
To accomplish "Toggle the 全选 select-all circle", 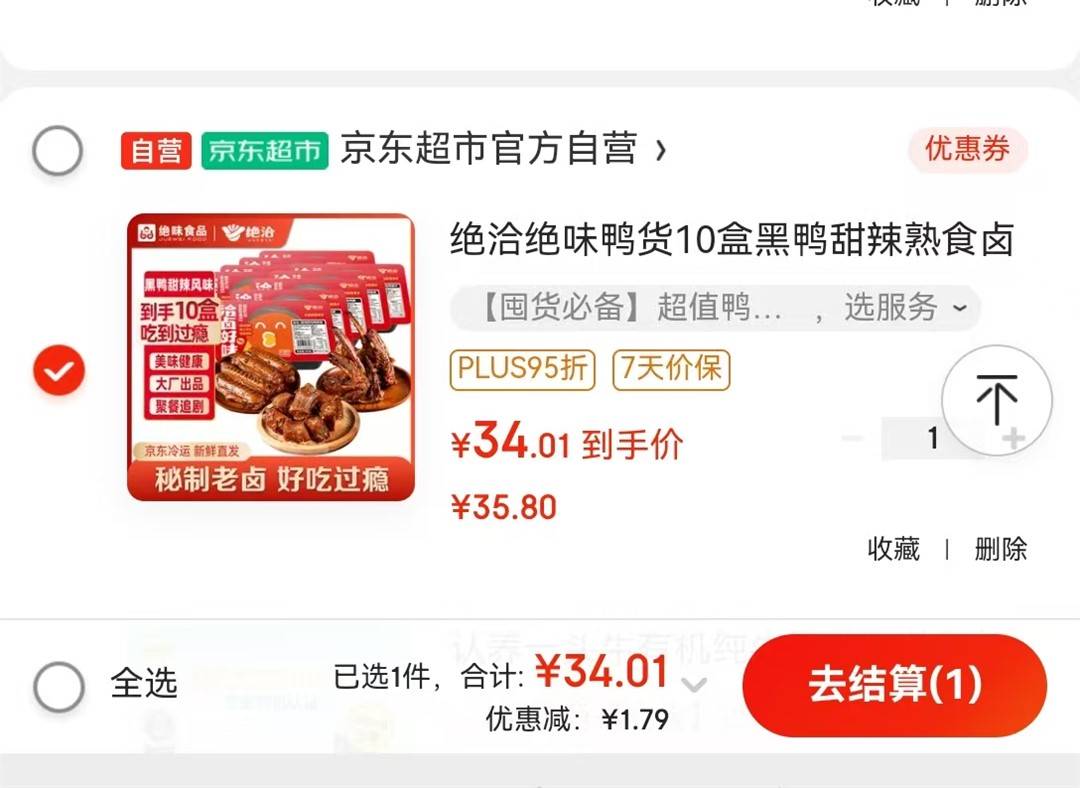I will point(59,686).
